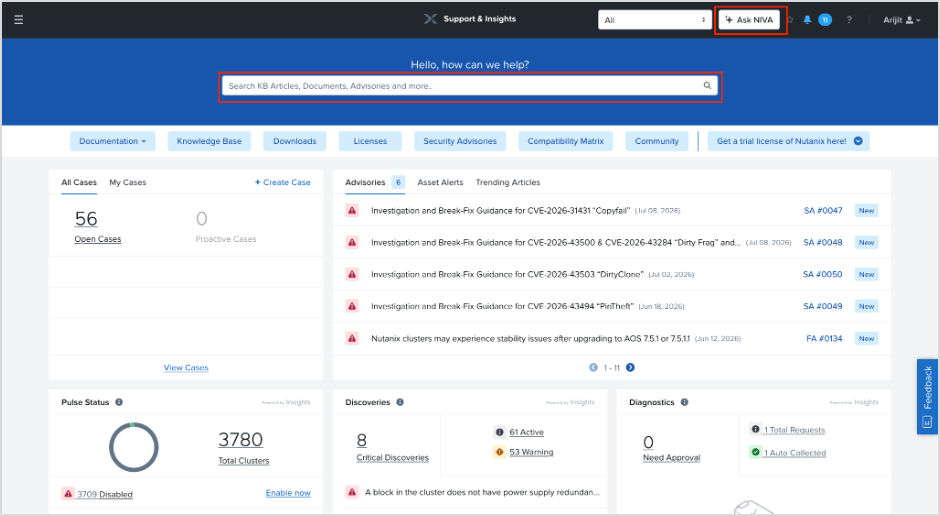The image size is (940, 516).
Task: Open advisory SA #0047
Action: pos(822,210)
